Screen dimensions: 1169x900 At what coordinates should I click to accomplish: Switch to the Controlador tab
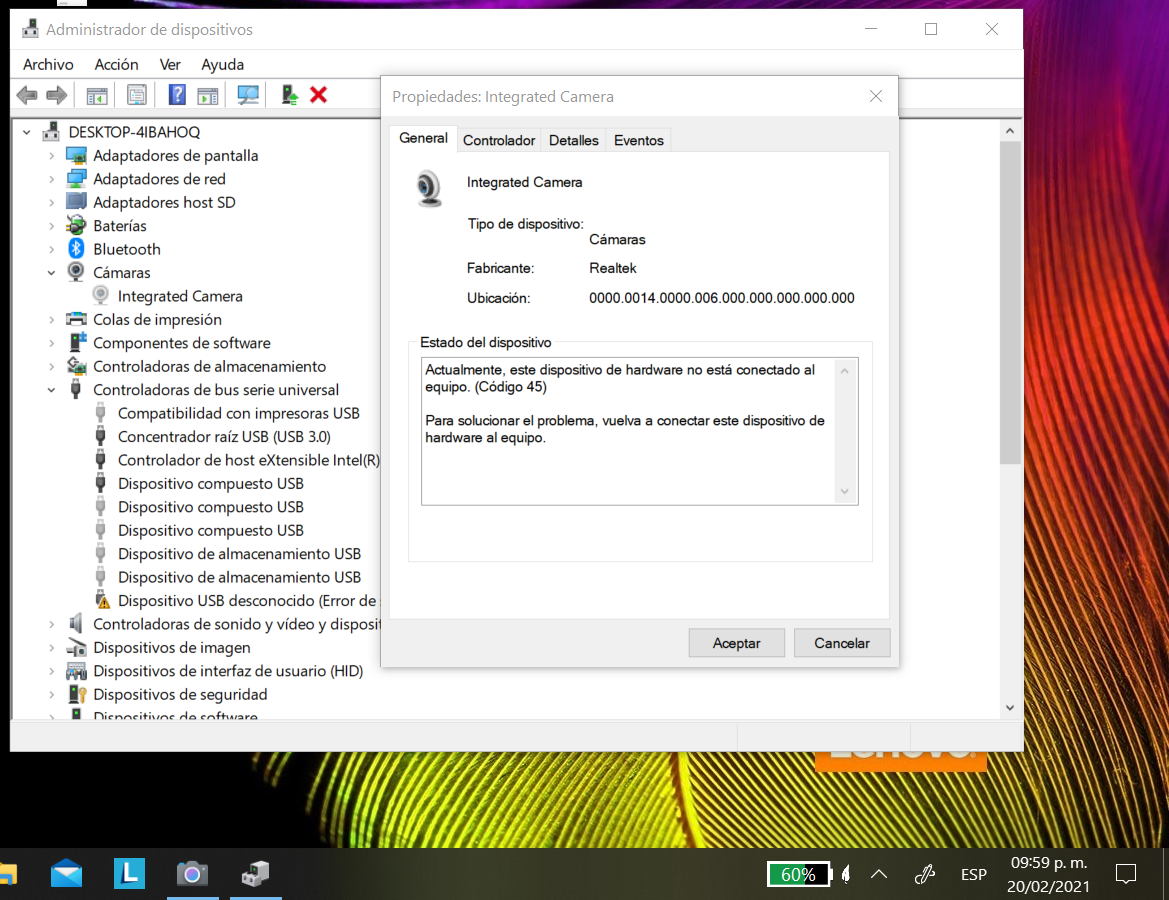click(499, 140)
